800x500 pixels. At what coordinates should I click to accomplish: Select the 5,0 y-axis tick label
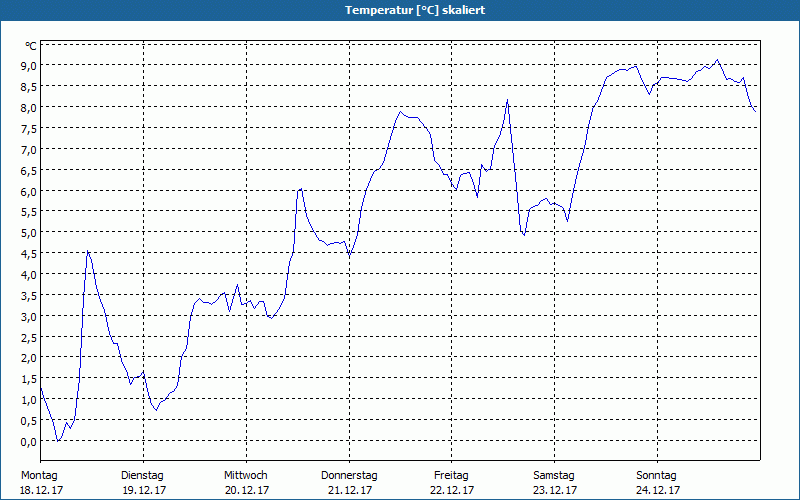[x=29, y=233]
